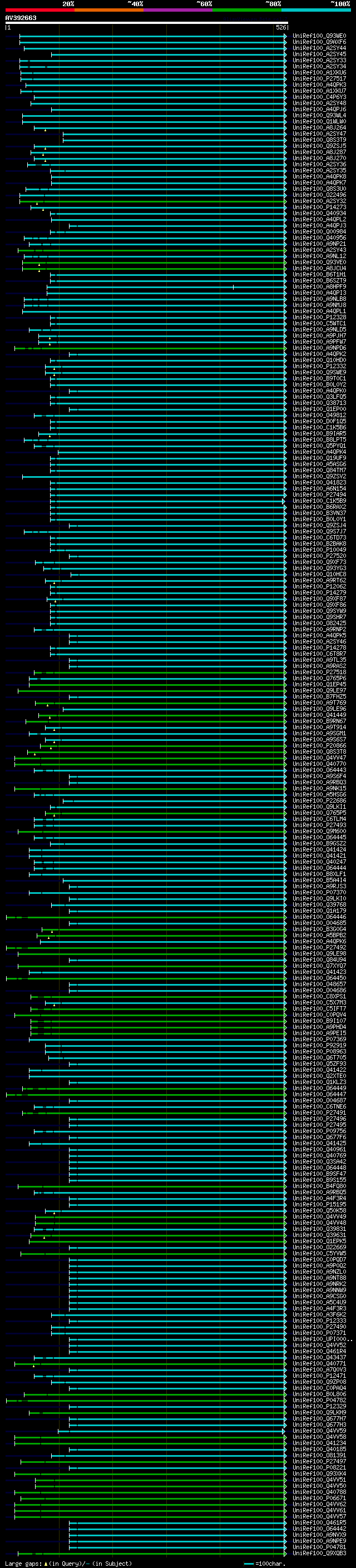Select the UniRef100_A9PJH7 label
This screenshot has height=1568, width=356.
click(319, 335)
